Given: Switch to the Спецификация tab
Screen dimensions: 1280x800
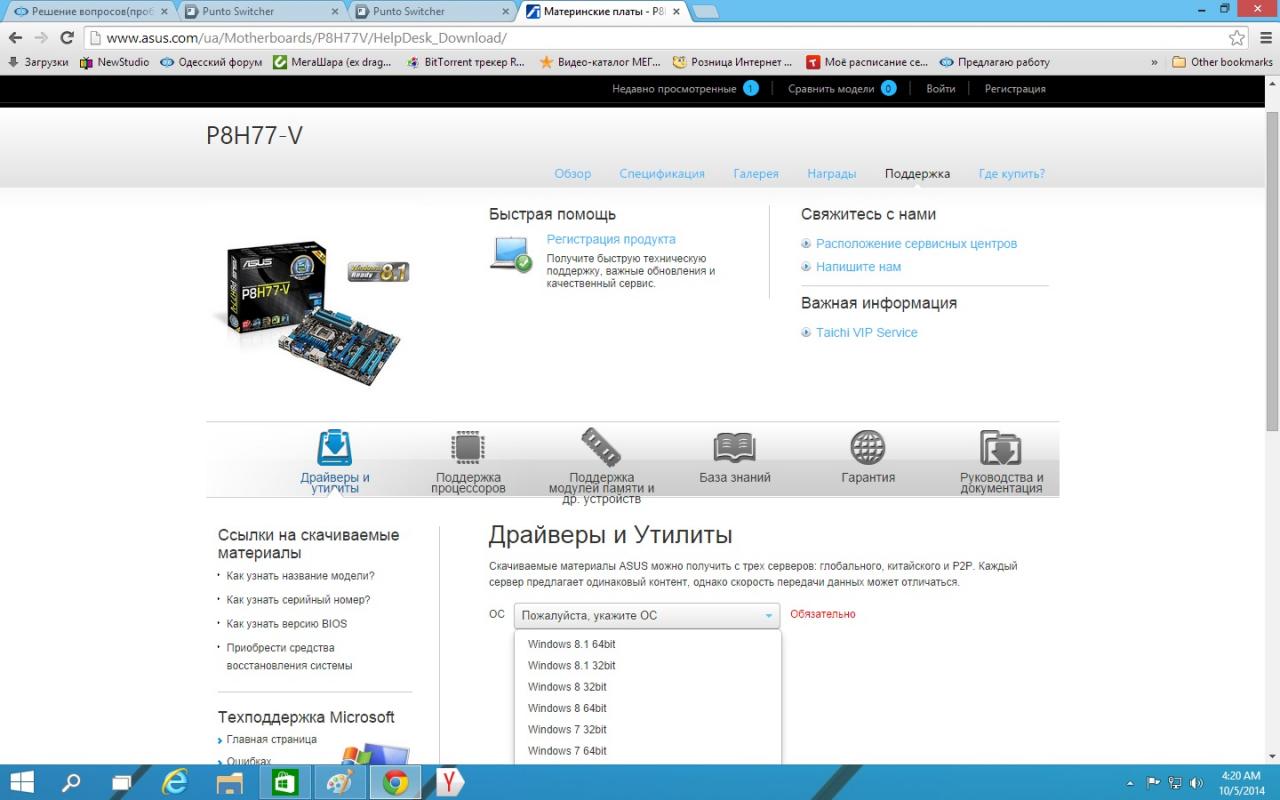Looking at the screenshot, I should [x=661, y=173].
